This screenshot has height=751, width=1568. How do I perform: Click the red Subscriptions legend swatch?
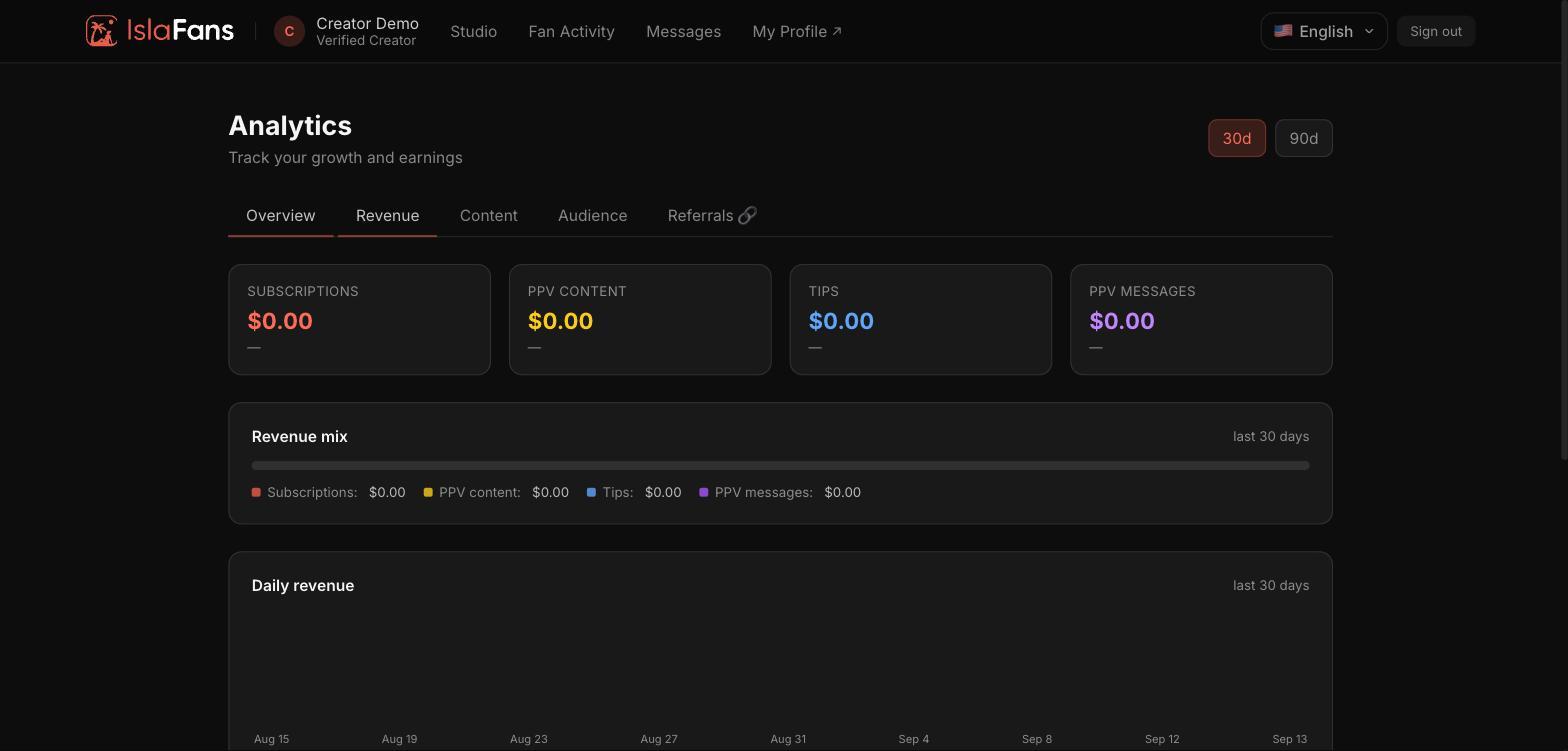256,492
